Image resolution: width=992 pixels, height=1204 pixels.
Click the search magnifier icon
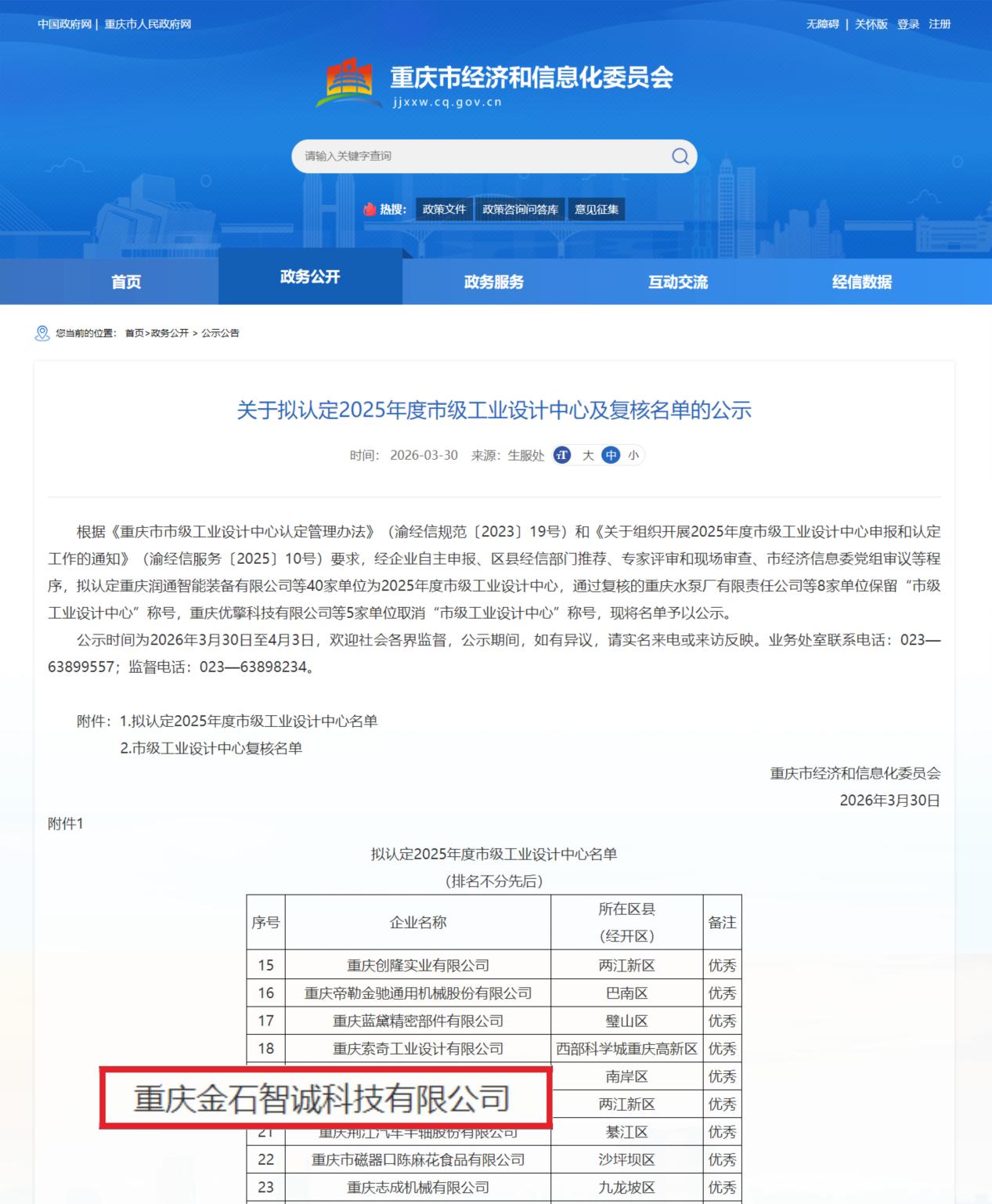click(x=680, y=156)
